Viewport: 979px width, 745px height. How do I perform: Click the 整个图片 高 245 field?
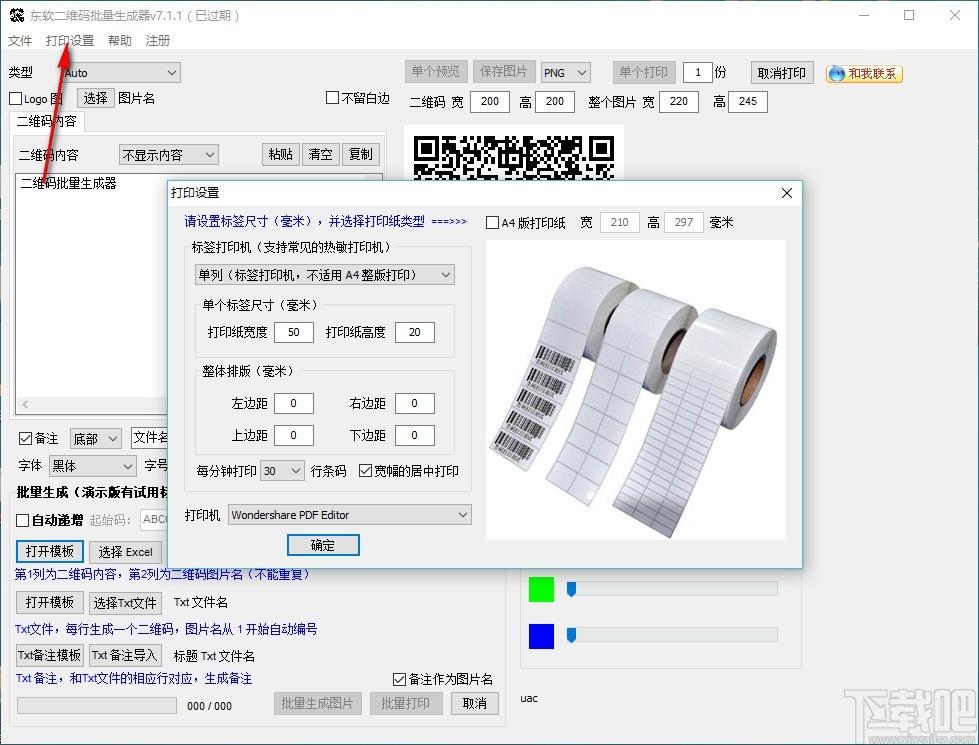747,101
